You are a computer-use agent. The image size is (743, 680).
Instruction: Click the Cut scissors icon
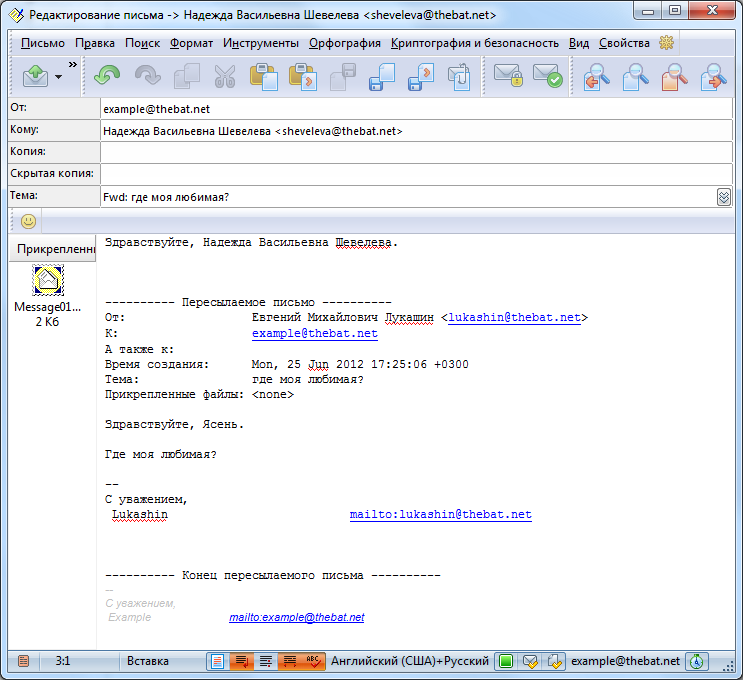225,76
